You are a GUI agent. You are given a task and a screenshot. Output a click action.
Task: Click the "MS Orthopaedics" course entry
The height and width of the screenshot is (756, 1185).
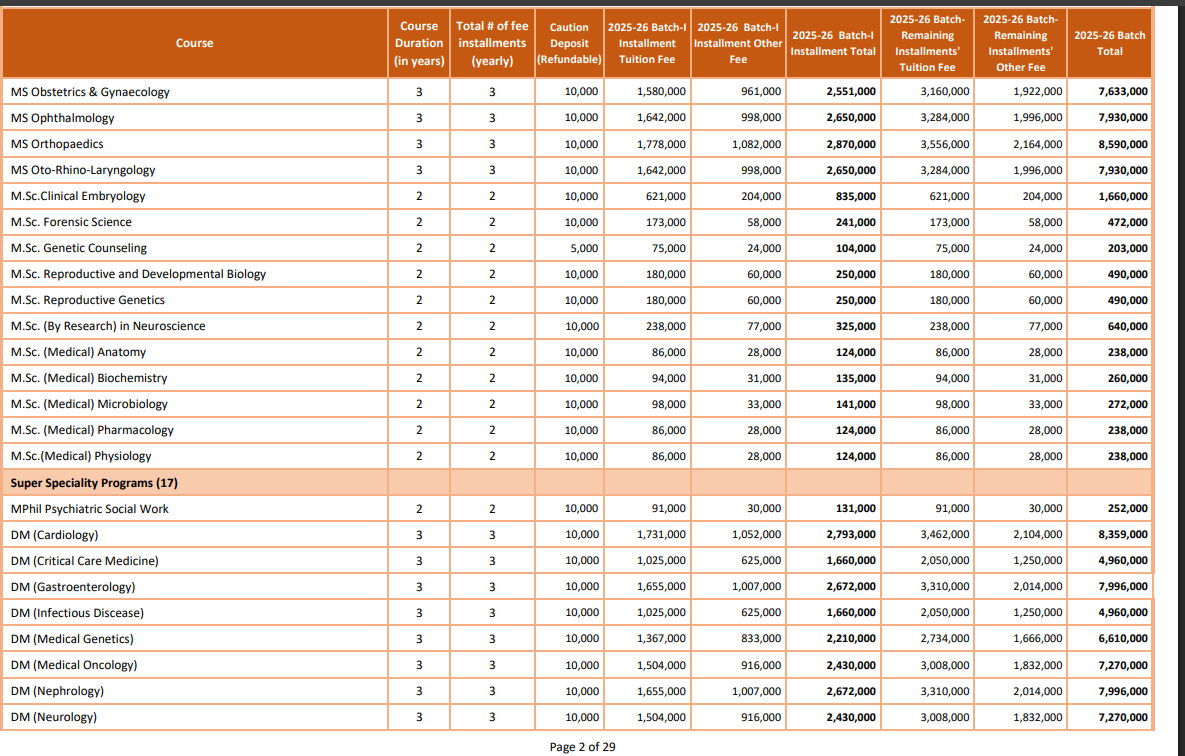tap(57, 144)
